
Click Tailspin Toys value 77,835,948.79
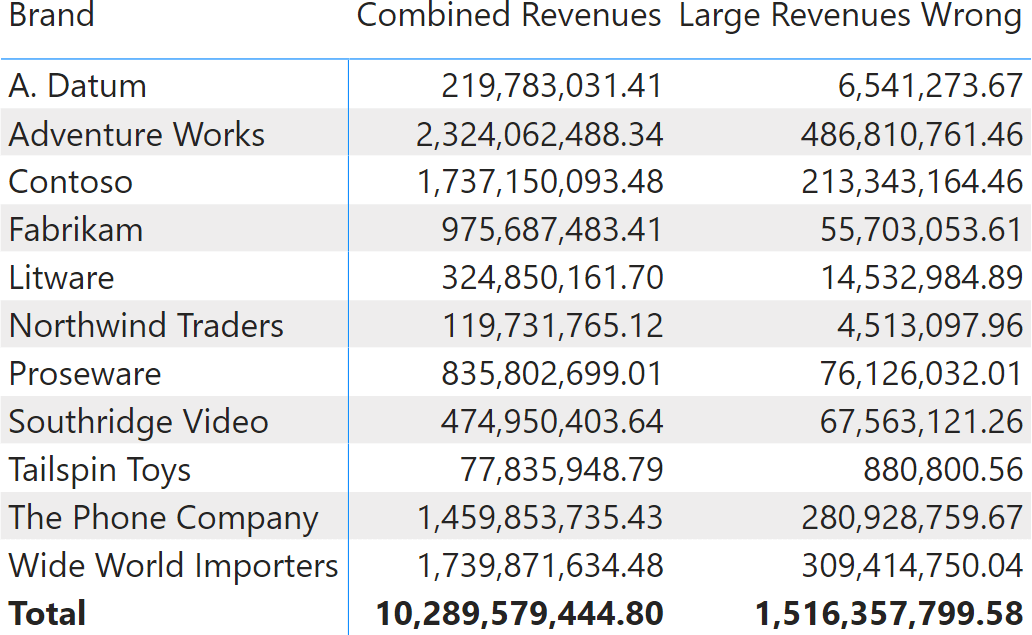click(x=561, y=470)
